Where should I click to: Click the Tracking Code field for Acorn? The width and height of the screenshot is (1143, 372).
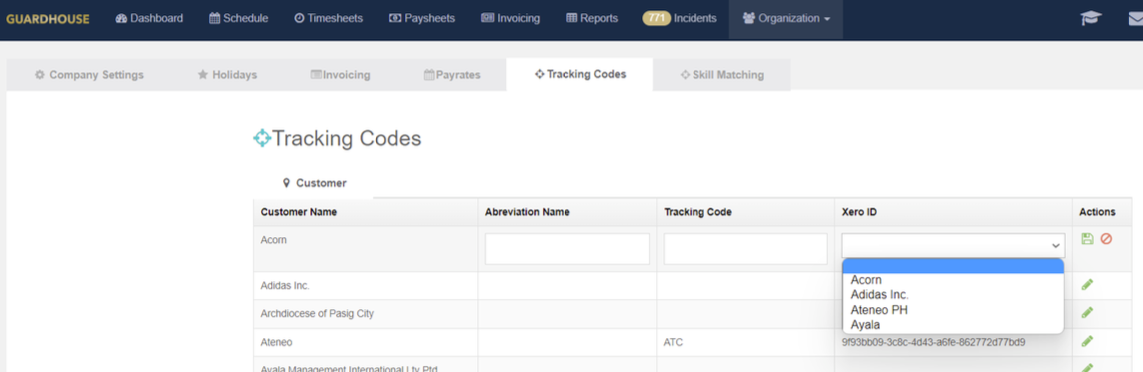(x=746, y=249)
